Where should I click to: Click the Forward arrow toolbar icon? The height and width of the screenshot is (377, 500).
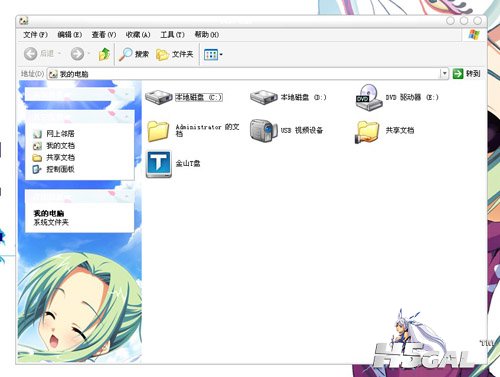tap(77, 54)
